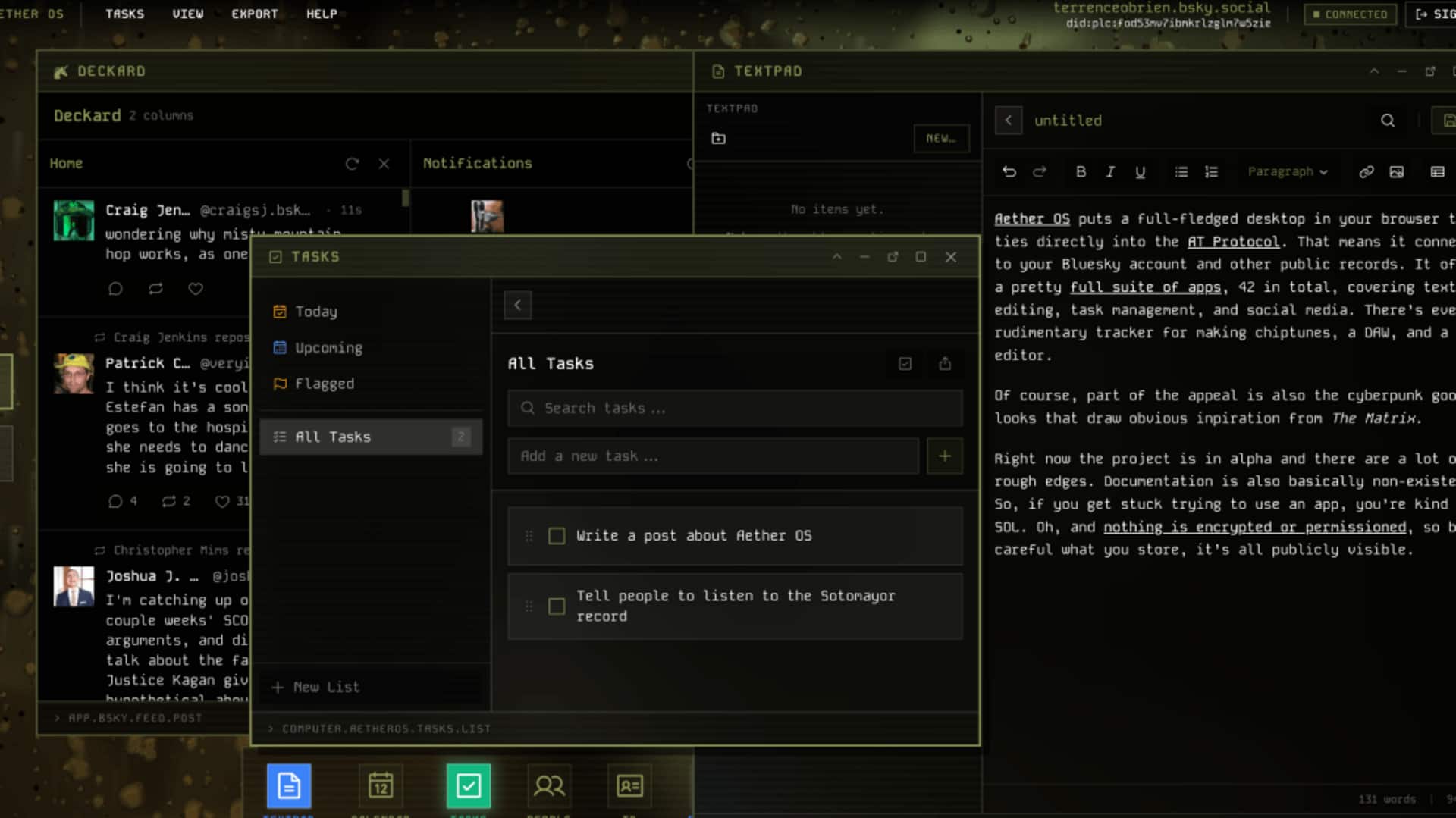
Task: Mark the Sotomayor record task complete
Action: 556,606
